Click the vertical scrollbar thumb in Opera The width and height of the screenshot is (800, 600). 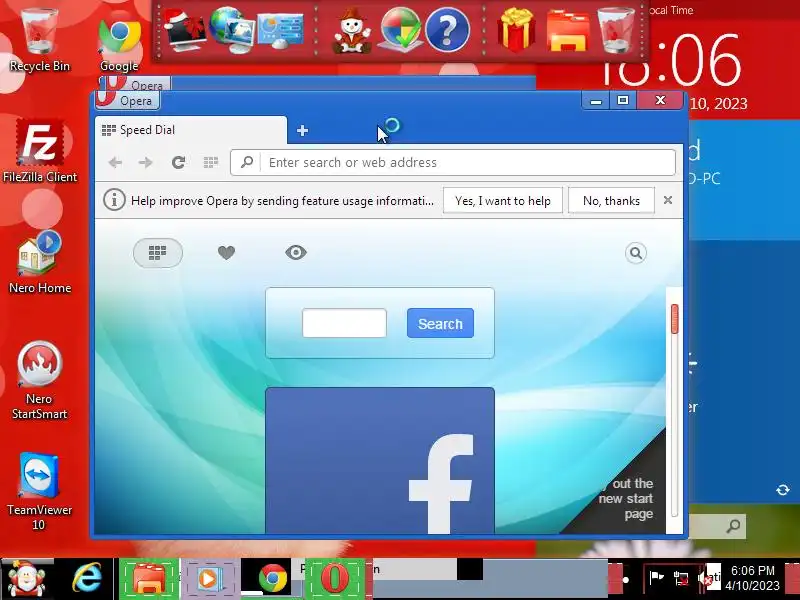[x=674, y=319]
